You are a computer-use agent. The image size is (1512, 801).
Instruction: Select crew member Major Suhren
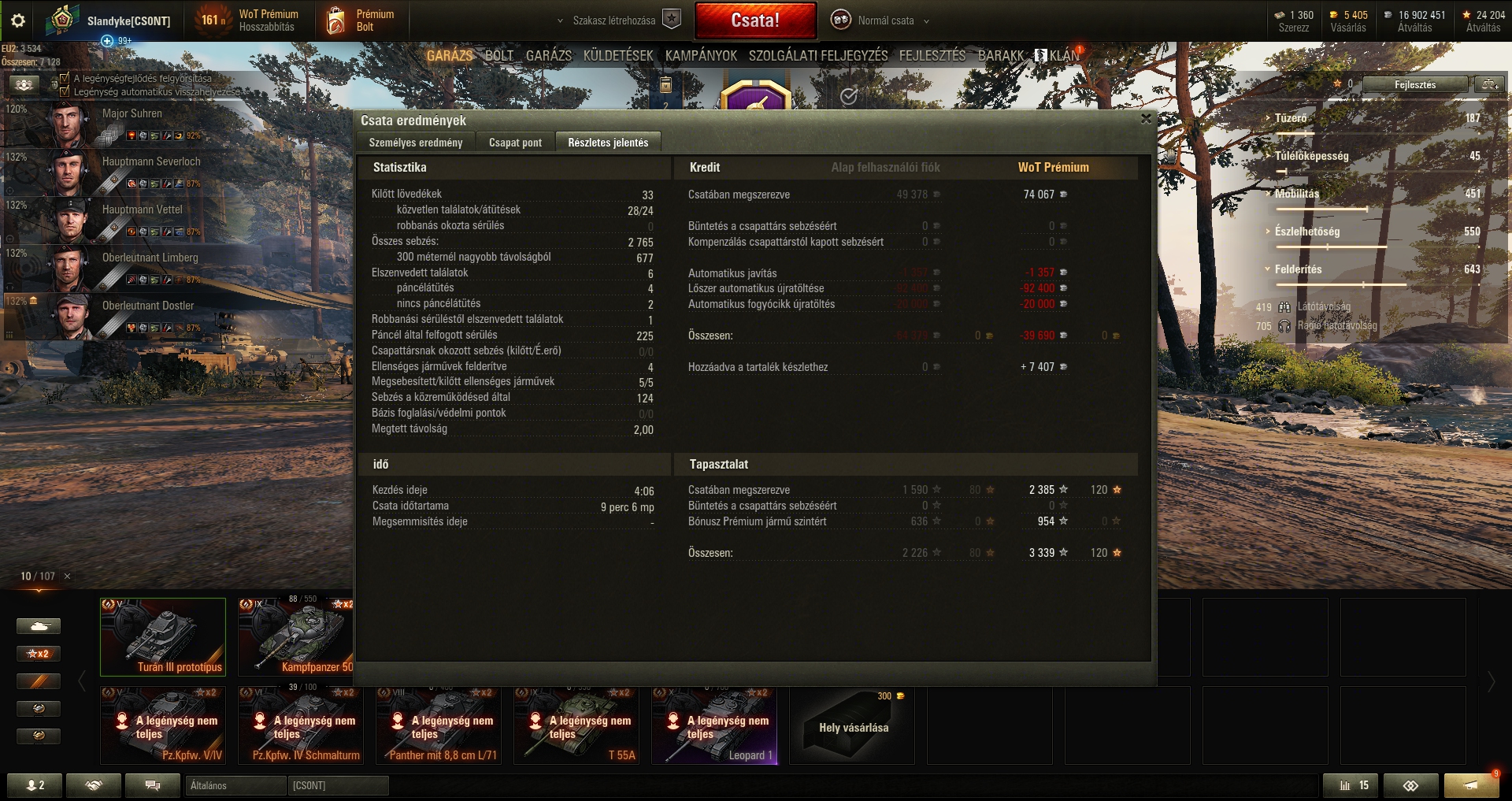coord(177,123)
